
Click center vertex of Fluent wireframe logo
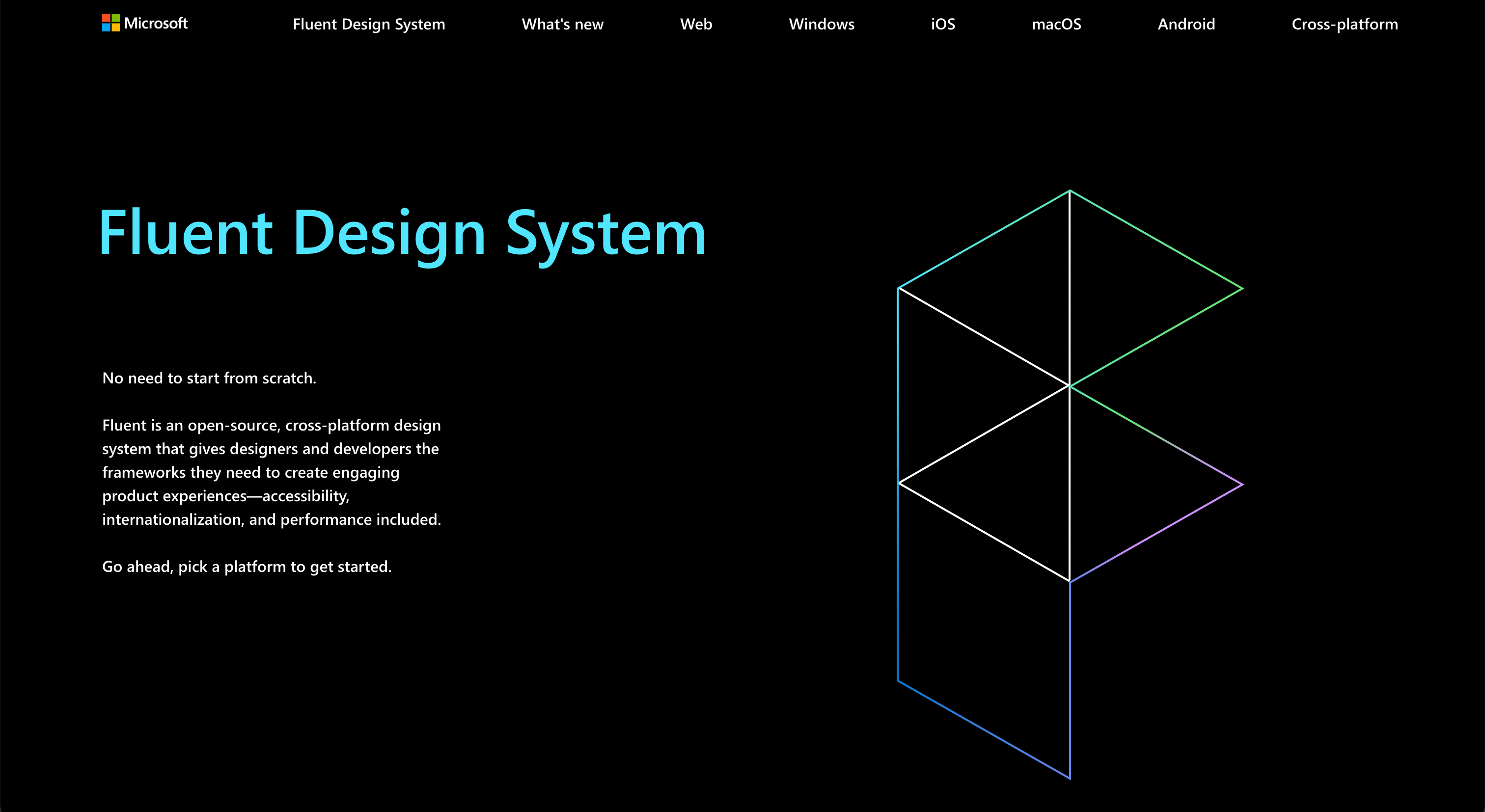[x=1070, y=385]
